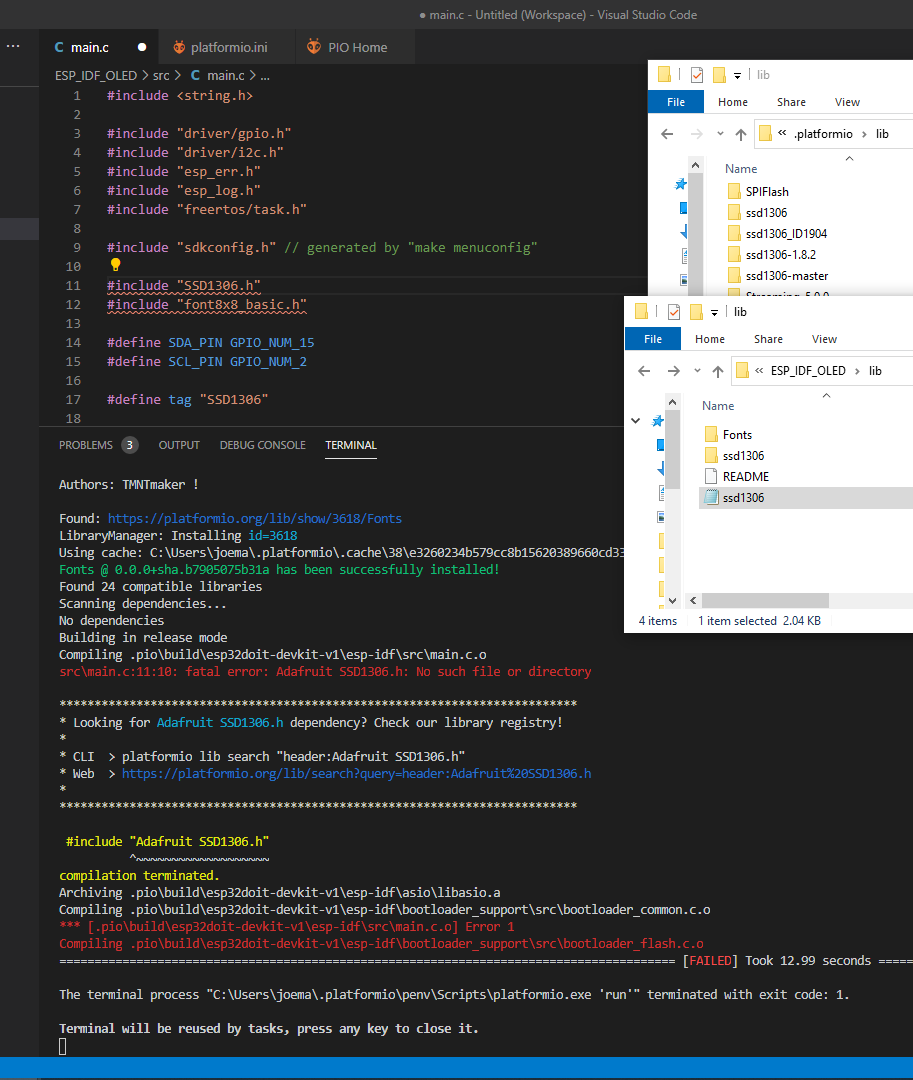
Task: Open File menu in ESP_IDF_OLED lib window
Action: click(x=653, y=339)
